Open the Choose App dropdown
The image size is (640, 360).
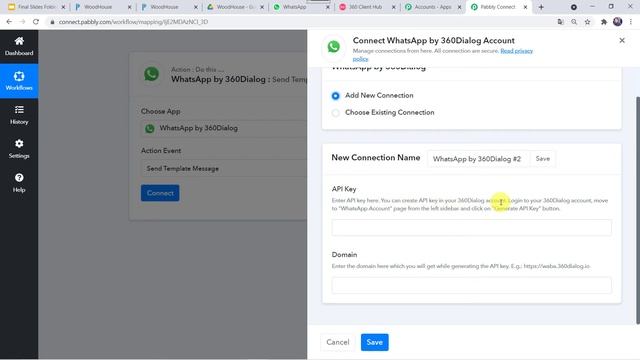(x=224, y=128)
